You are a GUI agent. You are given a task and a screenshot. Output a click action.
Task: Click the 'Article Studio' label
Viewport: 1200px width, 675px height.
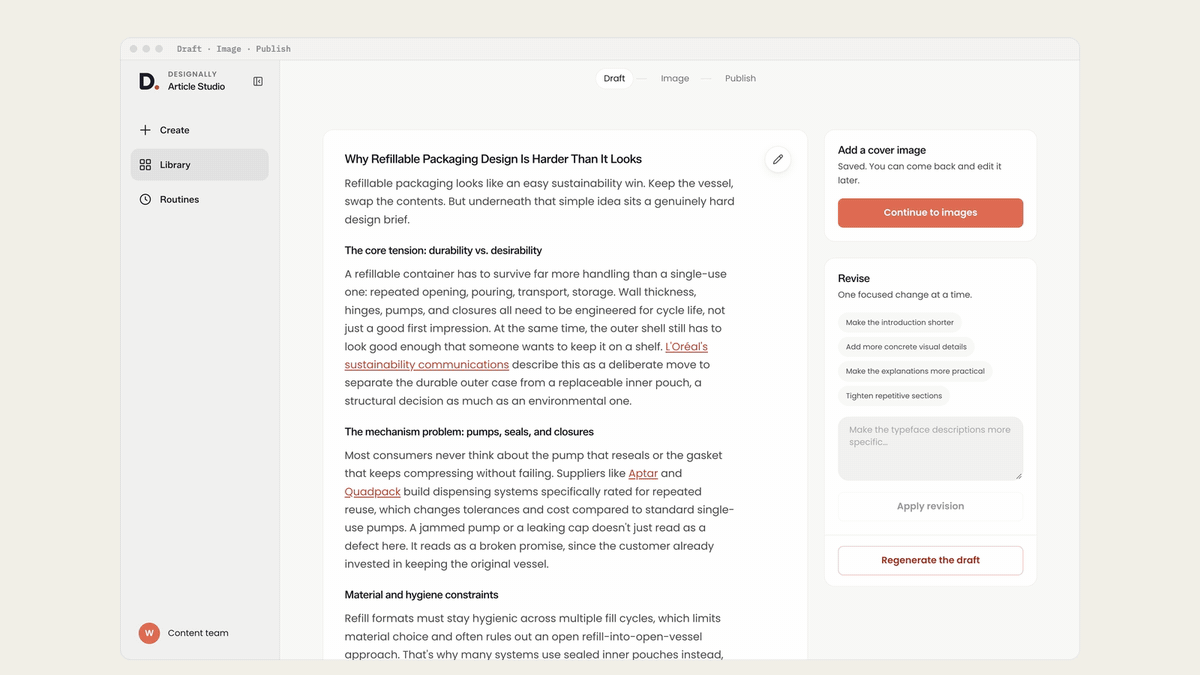tap(196, 87)
